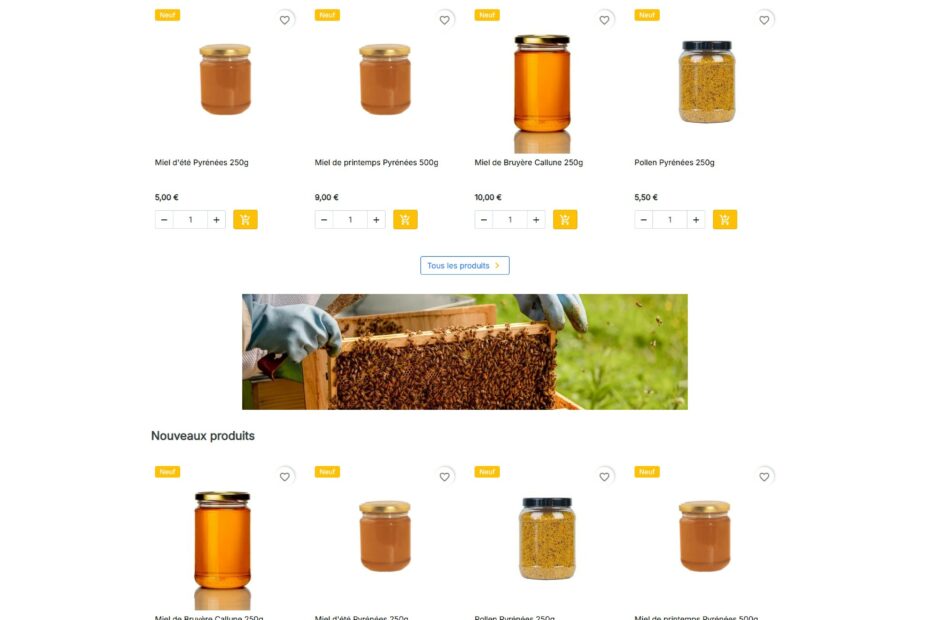Open Pollen Pyrénées 250g product title
Viewport: 930px width, 620px height.
pos(674,162)
